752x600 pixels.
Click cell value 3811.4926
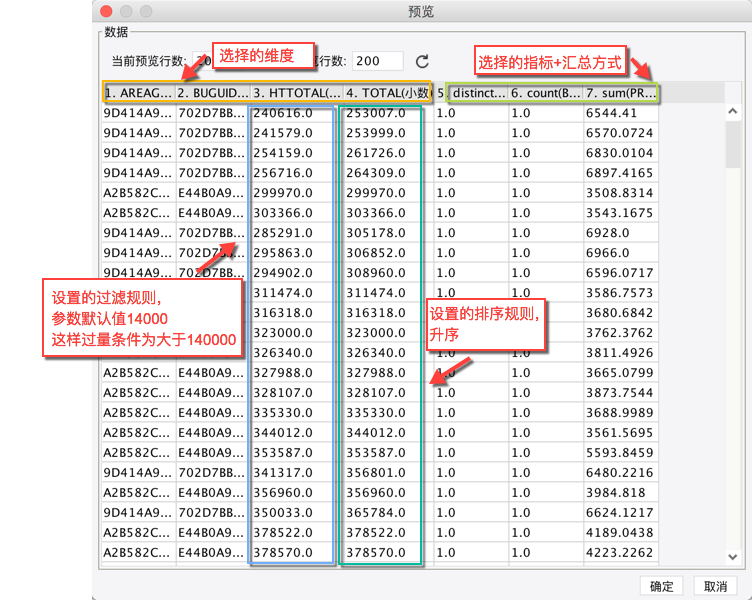[x=619, y=353]
